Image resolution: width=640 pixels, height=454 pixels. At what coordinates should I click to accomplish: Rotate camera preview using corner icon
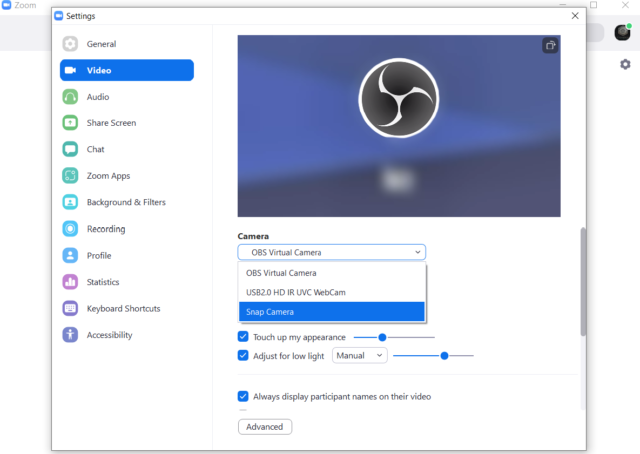point(550,45)
